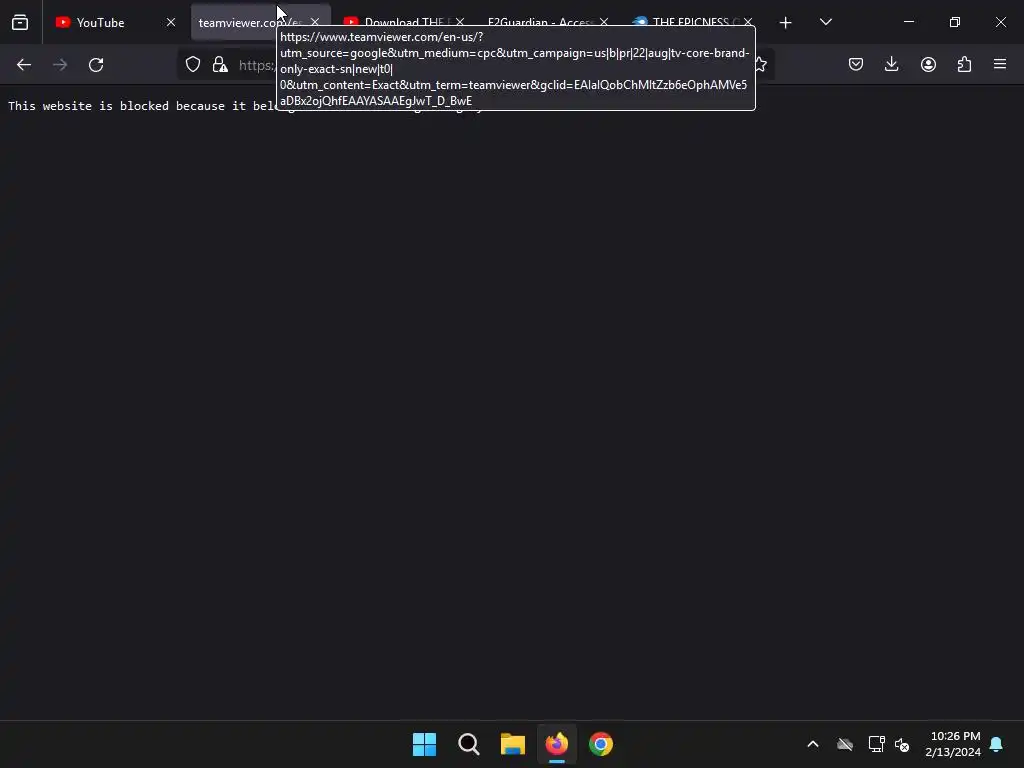Open the Firefox application menu

coord(1000,64)
